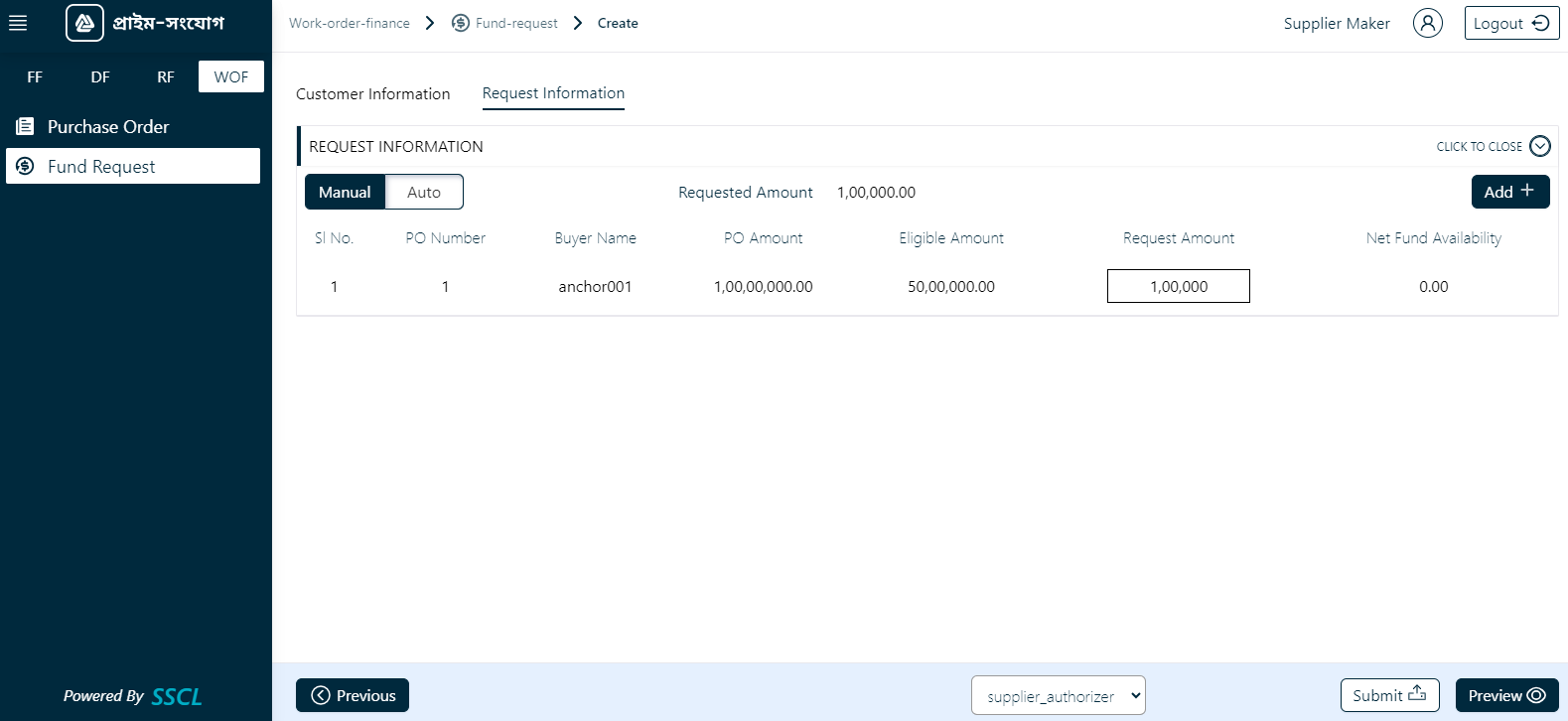The height and width of the screenshot is (721, 1568).
Task: Select the DF module tab
Action: tap(100, 76)
